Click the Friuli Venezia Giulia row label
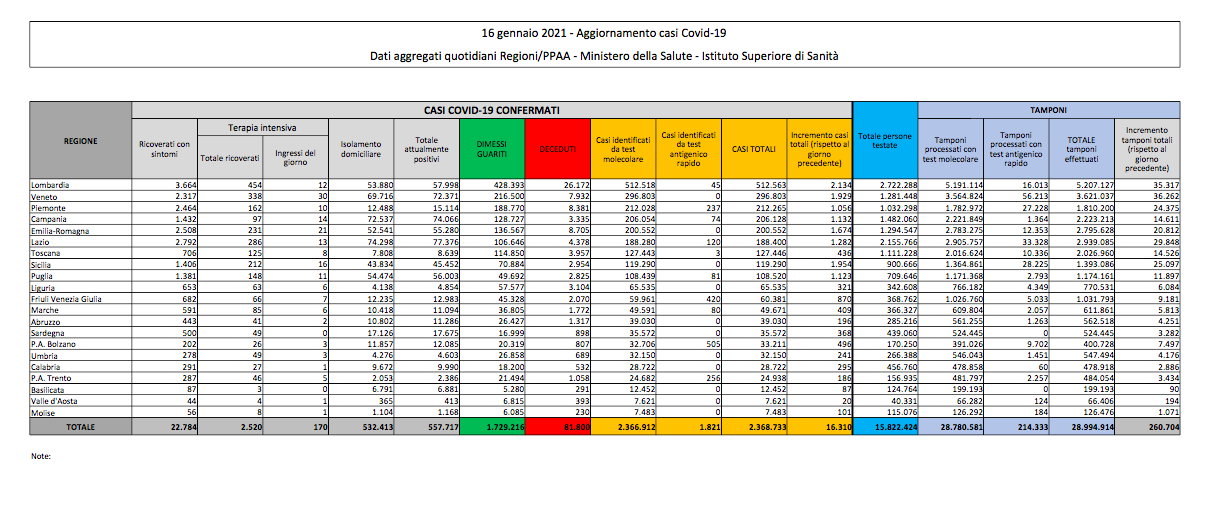This screenshot has width=1224, height=527. click(x=68, y=297)
